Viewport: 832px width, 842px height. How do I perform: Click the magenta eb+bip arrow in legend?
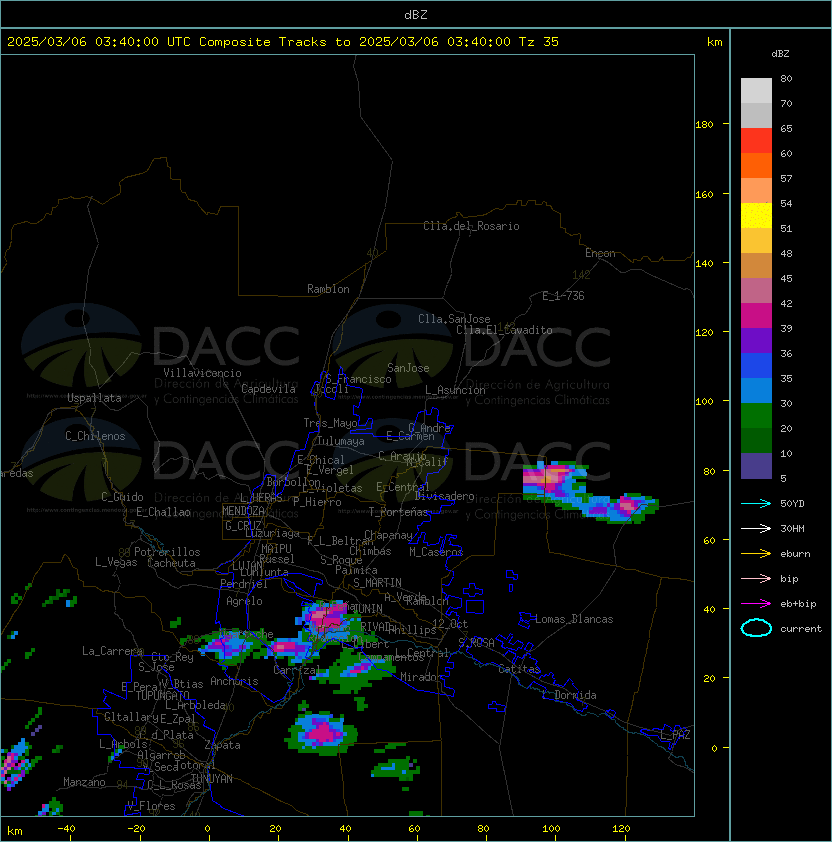(756, 604)
